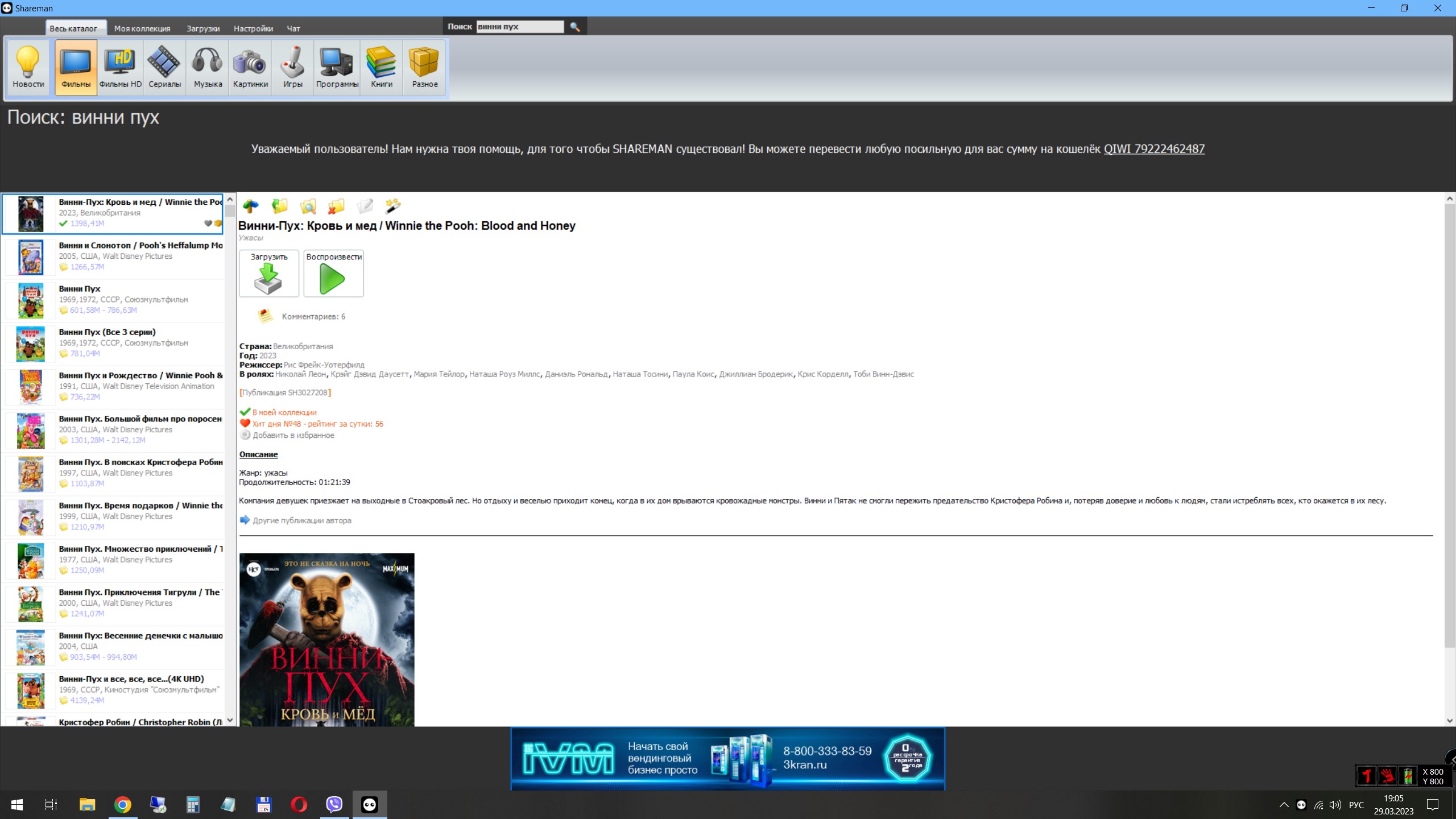Select Множество приключений result

(114, 560)
